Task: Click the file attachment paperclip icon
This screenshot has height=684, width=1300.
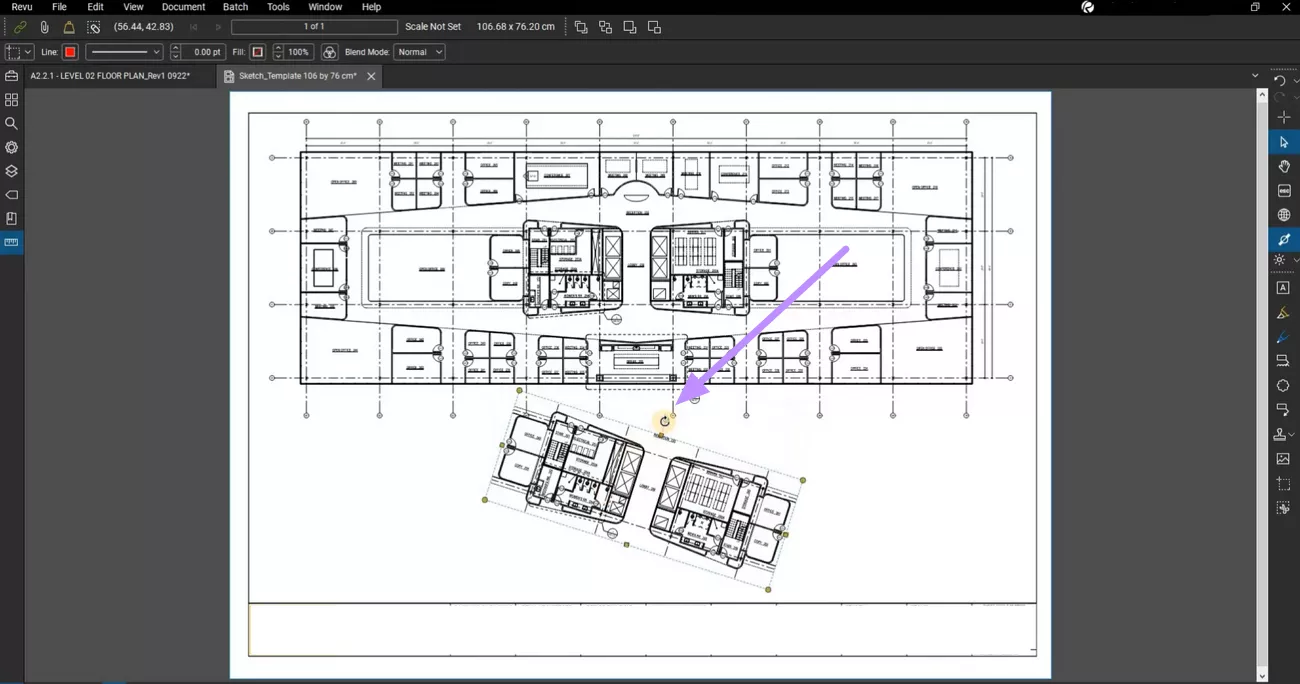Action: point(44,27)
